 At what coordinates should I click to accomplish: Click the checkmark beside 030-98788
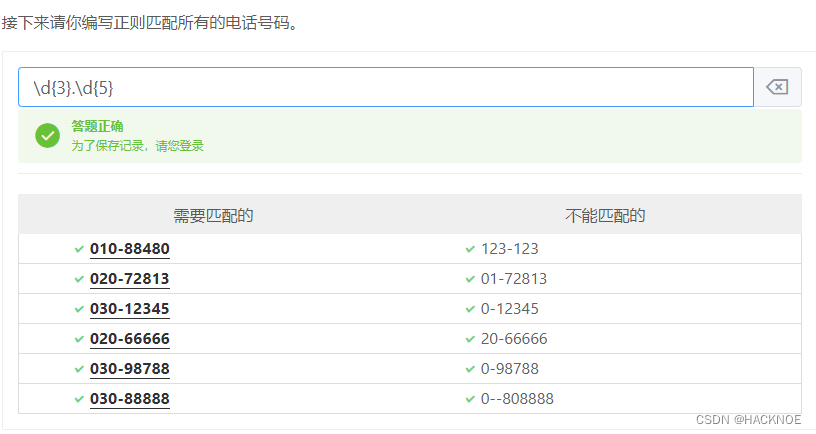tap(79, 369)
